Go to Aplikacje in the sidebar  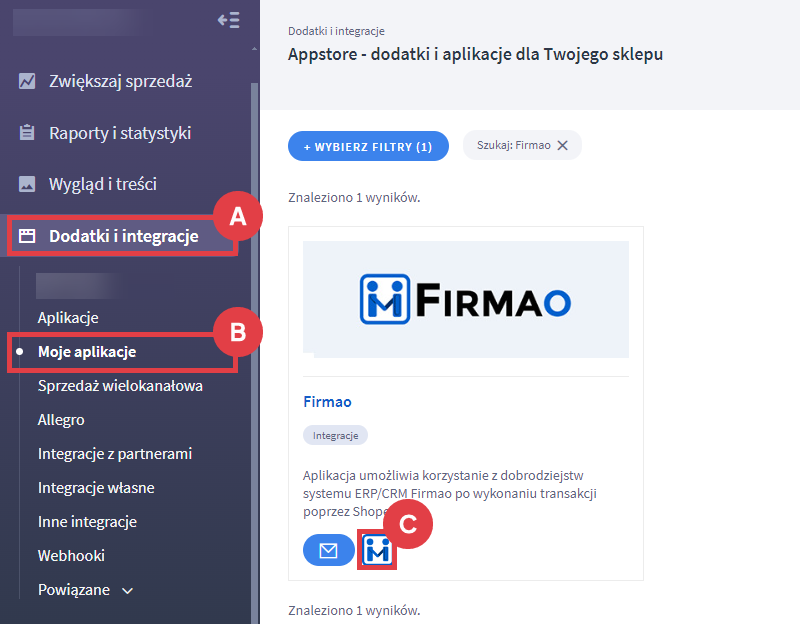(x=68, y=318)
